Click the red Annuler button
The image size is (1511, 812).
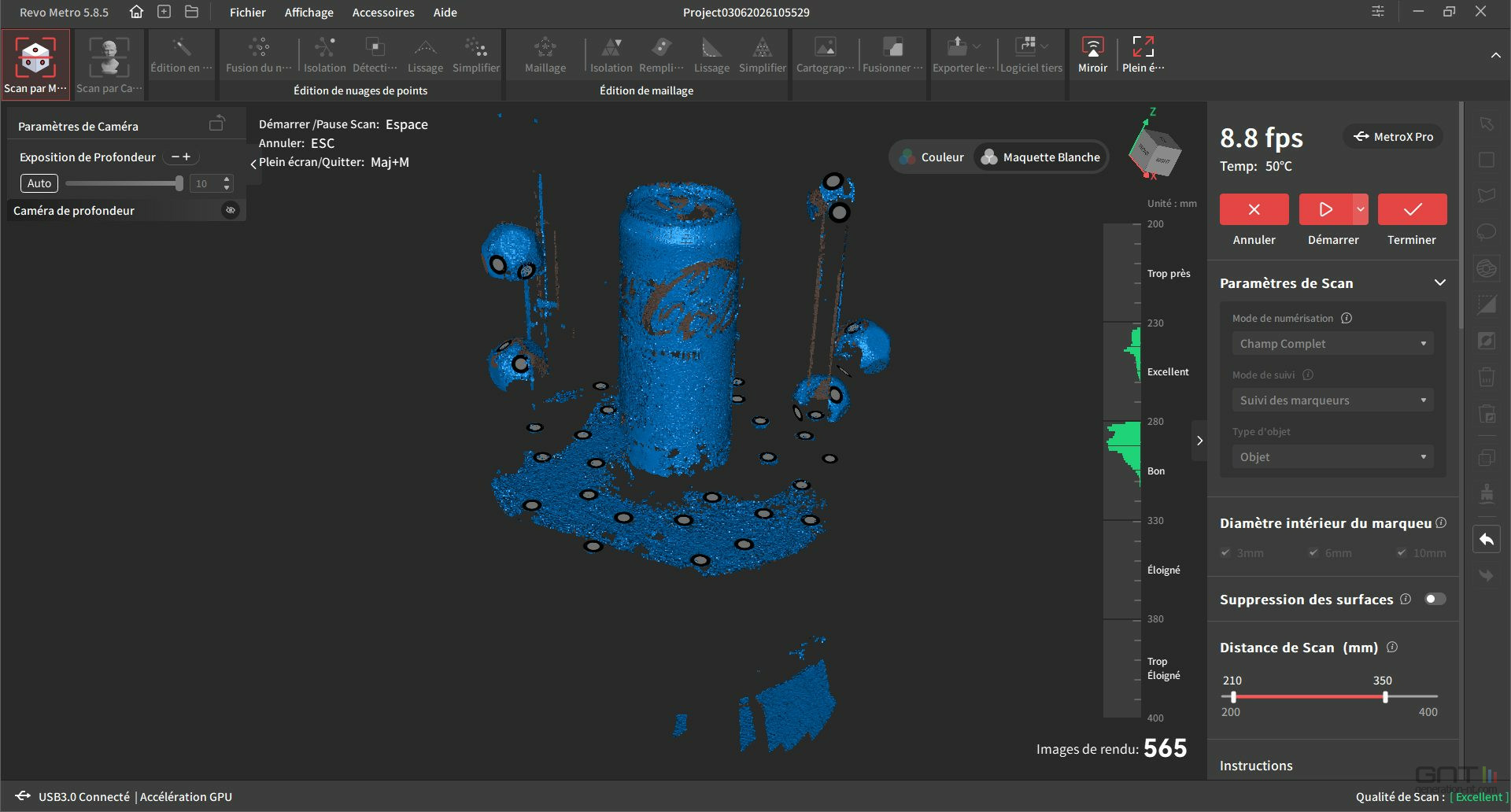1254,209
